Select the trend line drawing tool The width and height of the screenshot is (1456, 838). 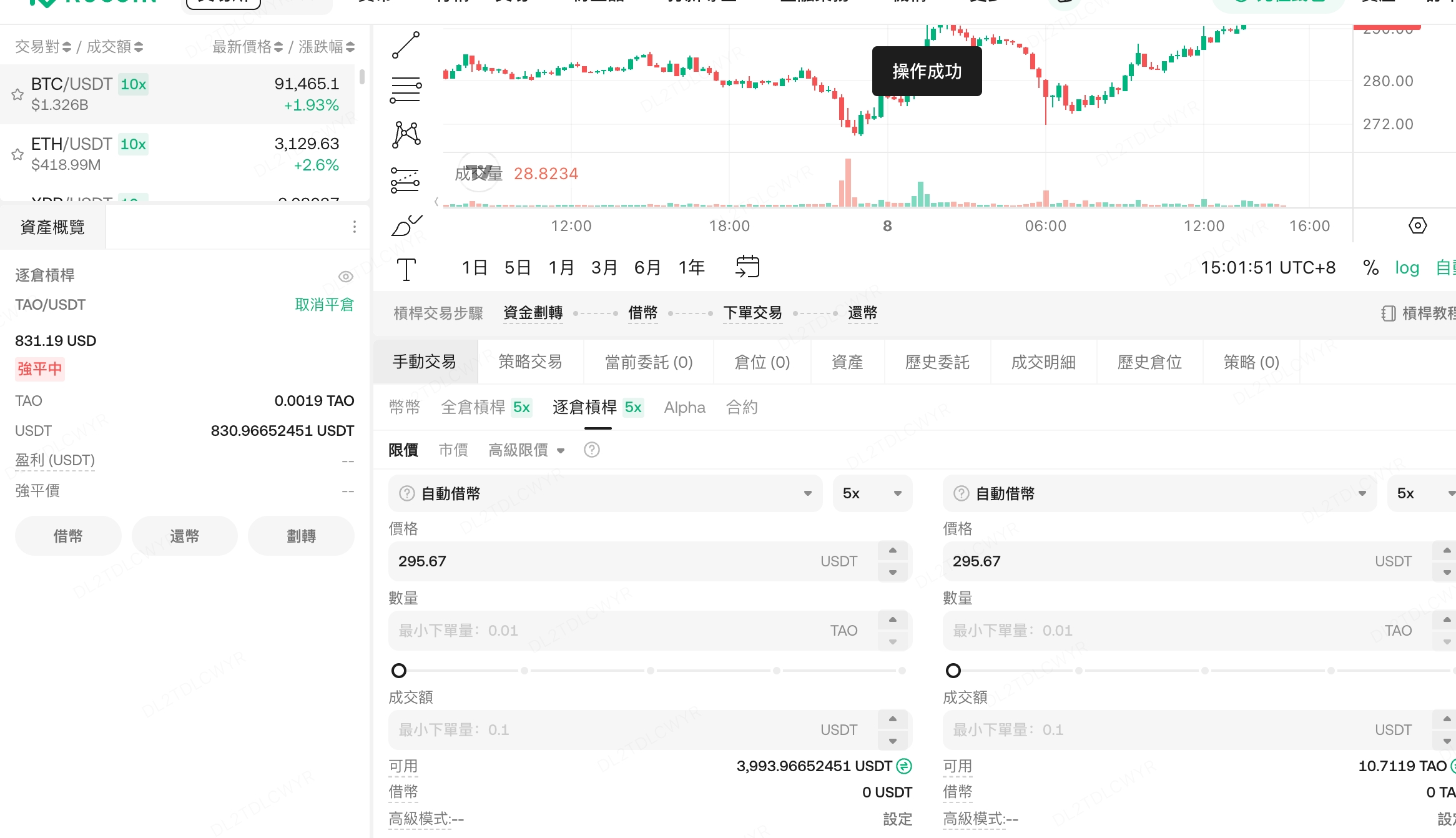pyautogui.click(x=406, y=45)
